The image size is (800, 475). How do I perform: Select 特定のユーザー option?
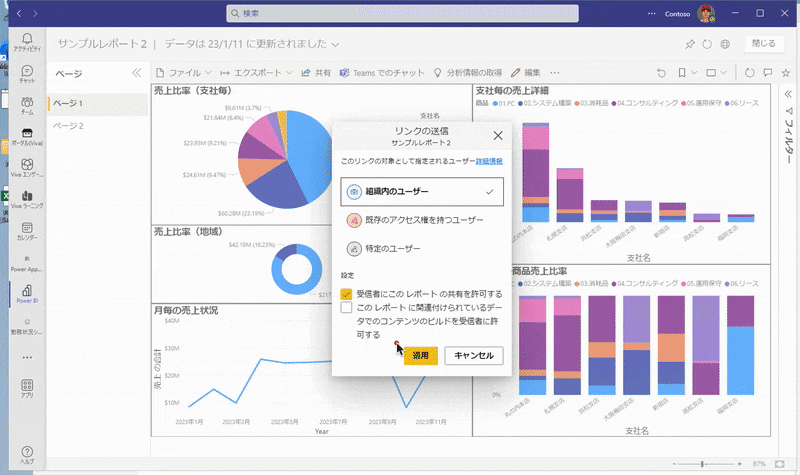422,248
